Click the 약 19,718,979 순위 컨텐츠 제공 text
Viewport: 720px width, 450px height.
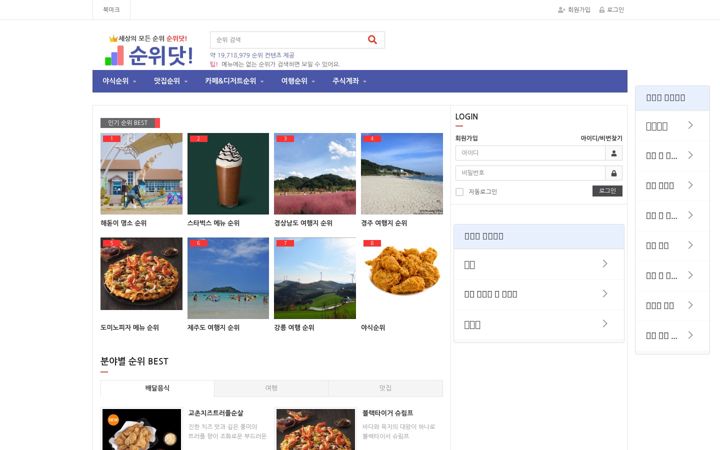pyautogui.click(x=252, y=55)
